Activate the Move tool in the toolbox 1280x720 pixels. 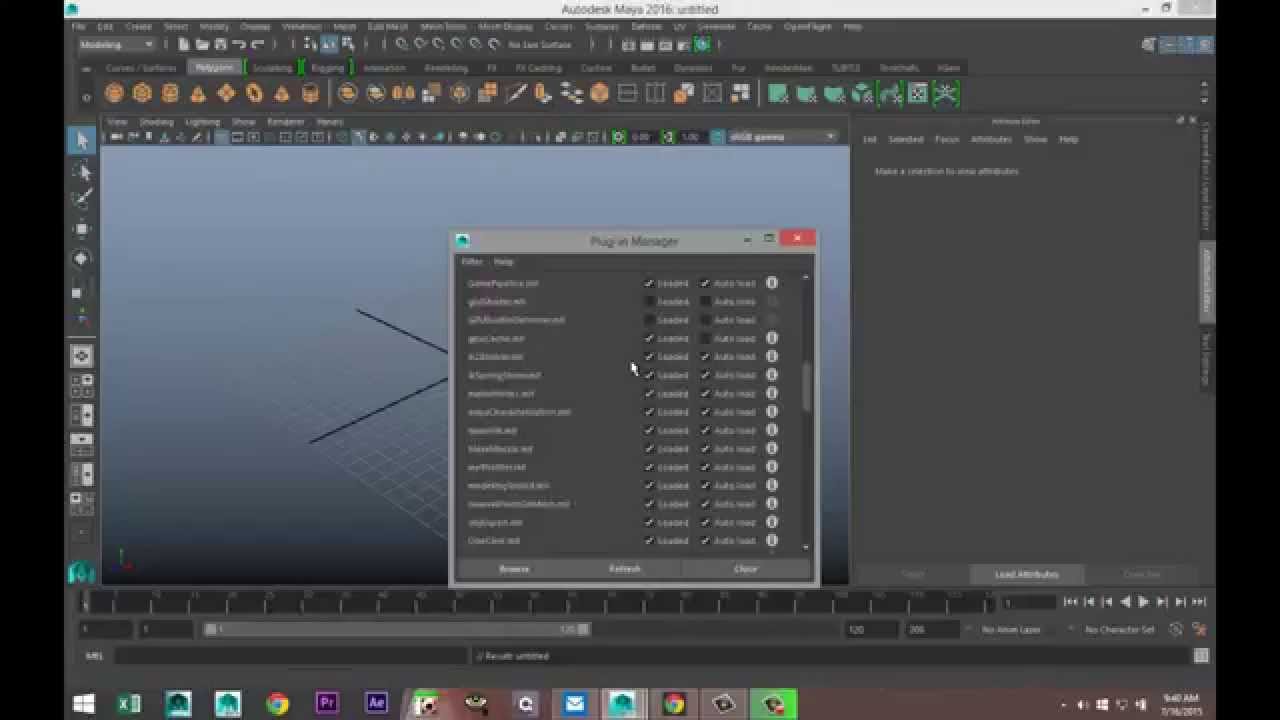pyautogui.click(x=82, y=229)
